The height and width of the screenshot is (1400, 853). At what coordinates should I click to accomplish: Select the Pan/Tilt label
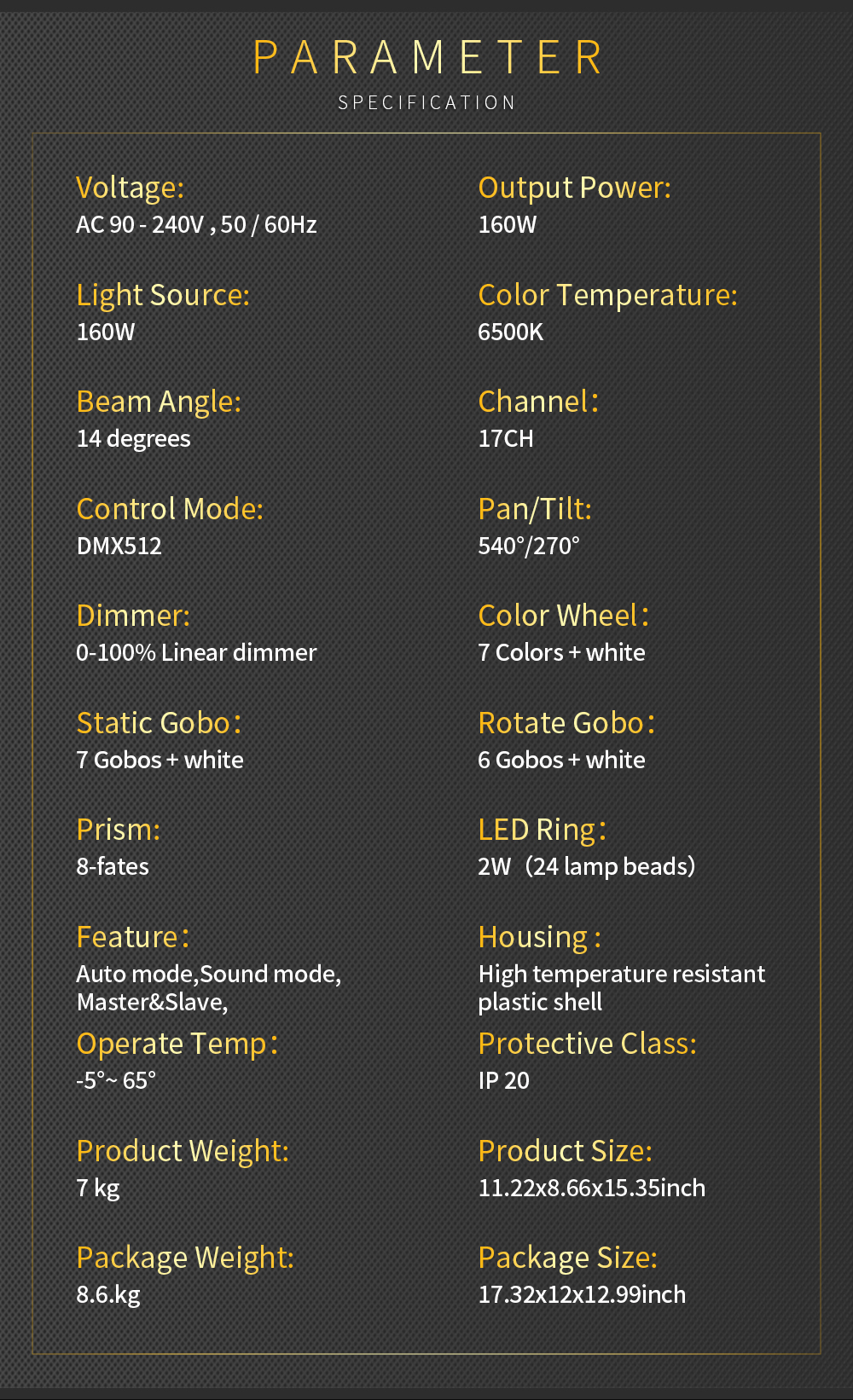[x=535, y=510]
